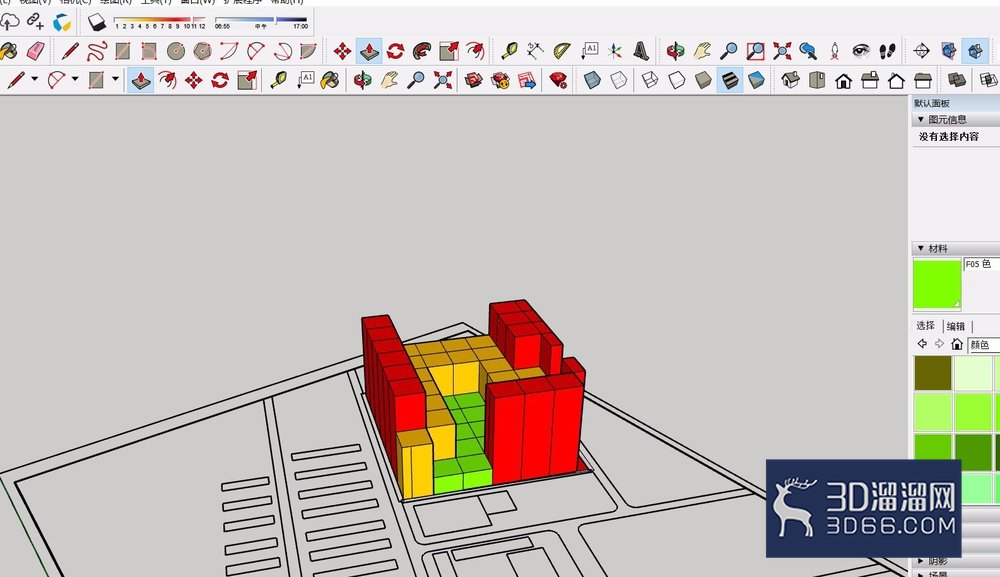The height and width of the screenshot is (577, 1000).
Task: Click the 默认面板 tray title
Action: coord(932,103)
